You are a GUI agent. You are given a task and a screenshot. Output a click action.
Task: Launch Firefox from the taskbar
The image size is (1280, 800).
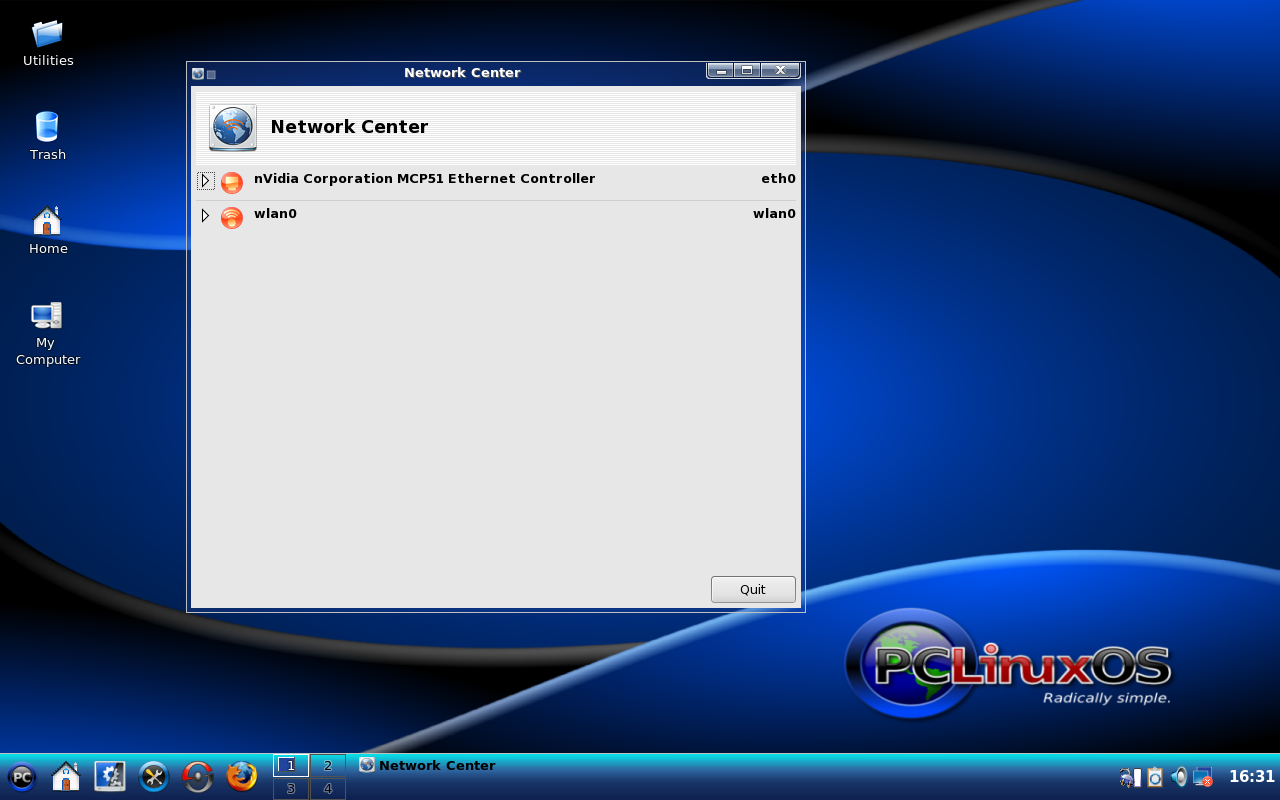pyautogui.click(x=242, y=776)
